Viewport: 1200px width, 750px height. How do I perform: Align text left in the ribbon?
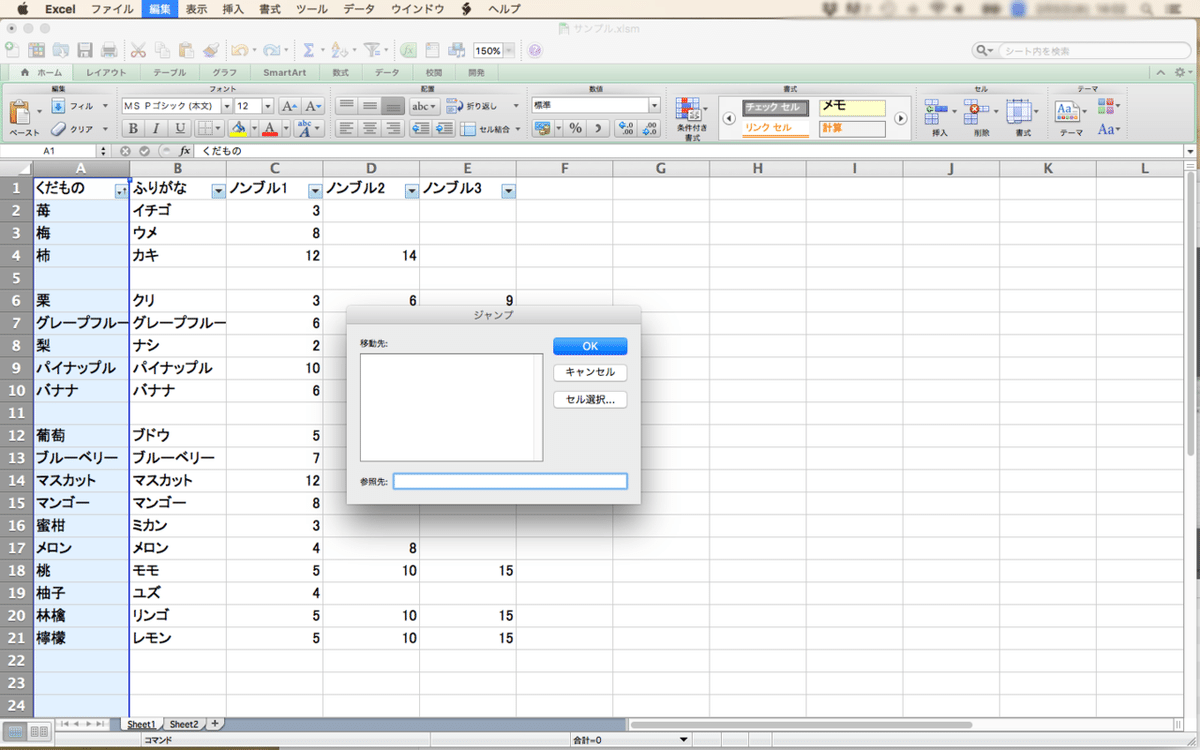[x=346, y=128]
